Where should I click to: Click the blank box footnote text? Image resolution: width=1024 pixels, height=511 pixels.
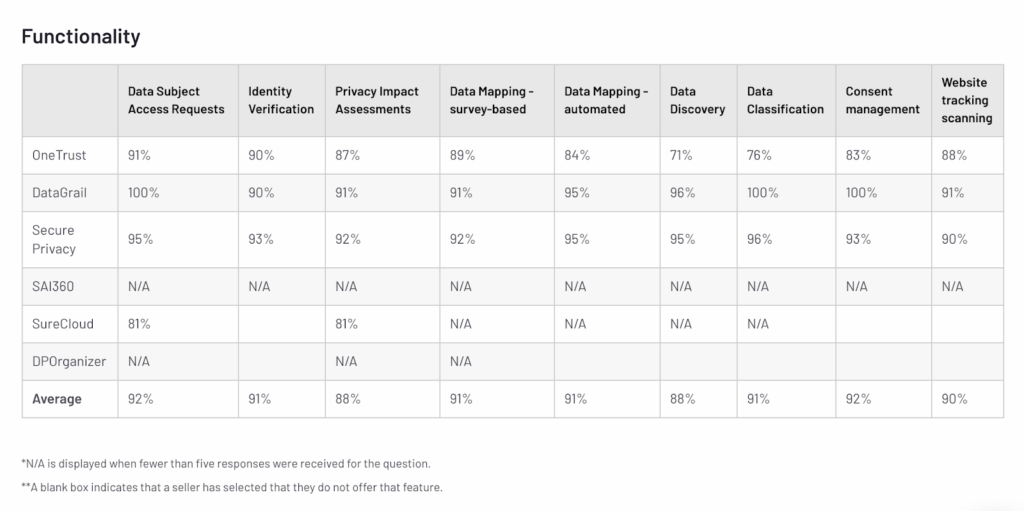click(x=231, y=487)
